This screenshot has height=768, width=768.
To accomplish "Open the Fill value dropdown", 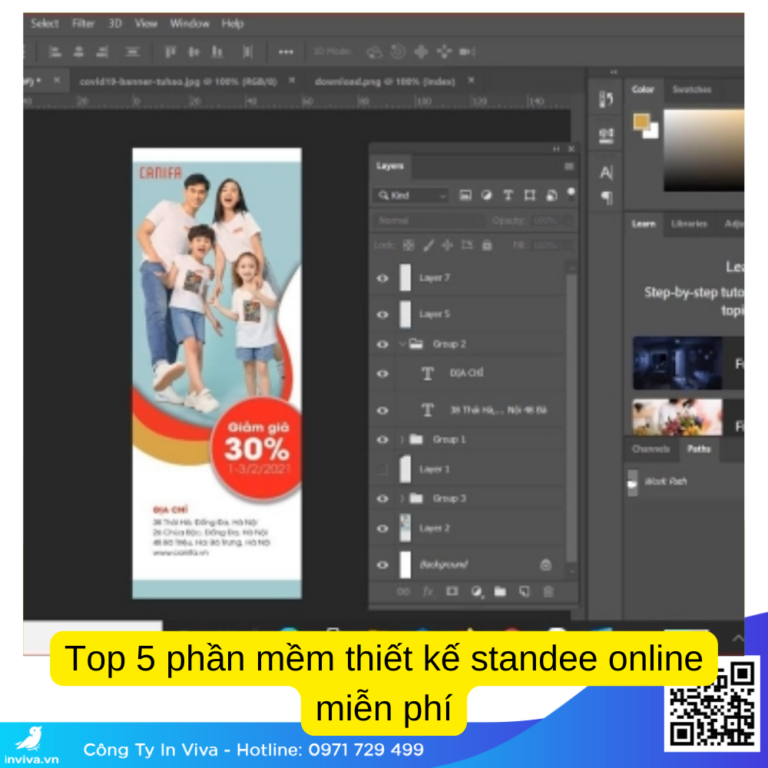I will point(568,245).
